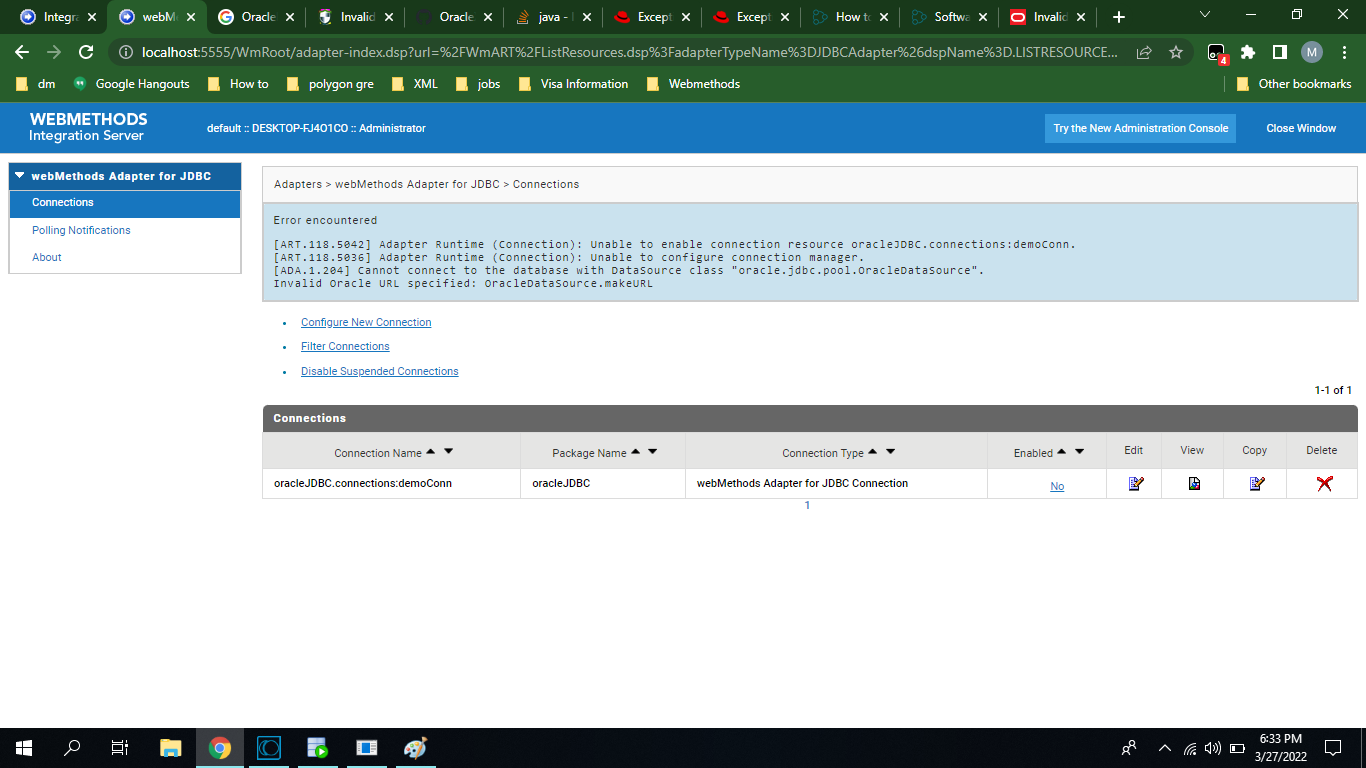Open the tab search dropdown
This screenshot has height=768, width=1366.
click(1204, 15)
